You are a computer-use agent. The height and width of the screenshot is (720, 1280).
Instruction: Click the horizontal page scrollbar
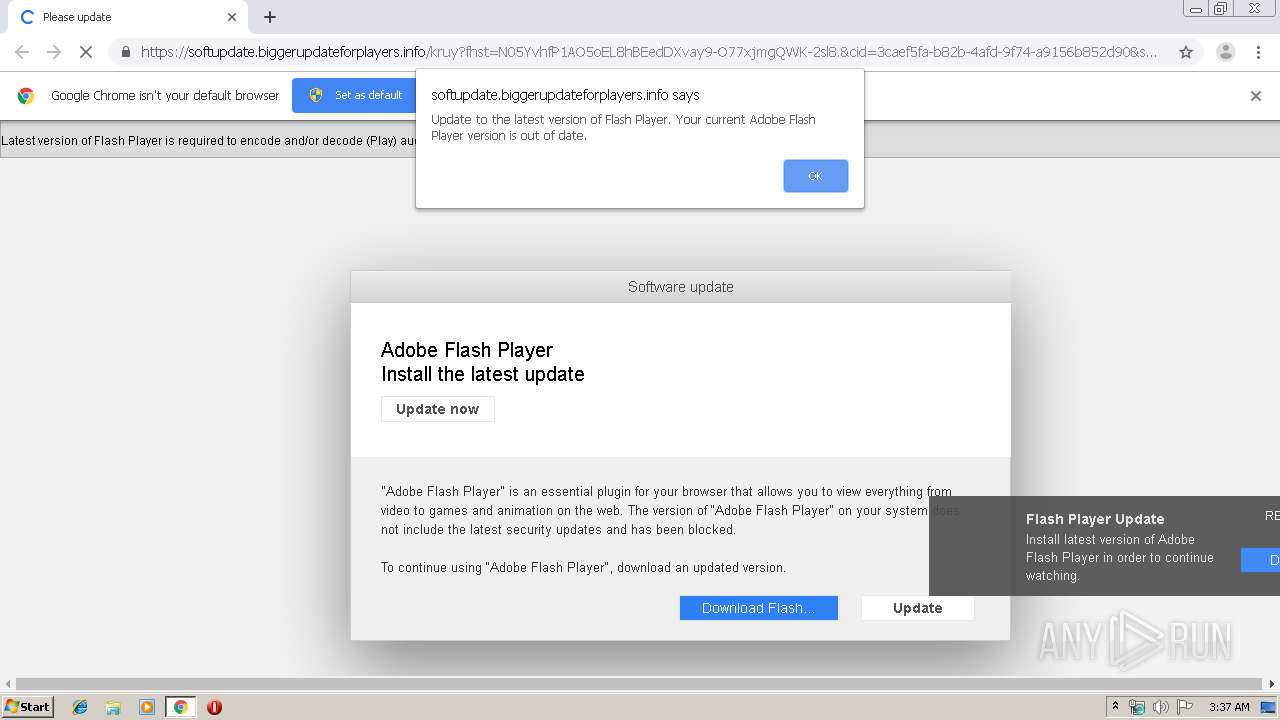640,684
